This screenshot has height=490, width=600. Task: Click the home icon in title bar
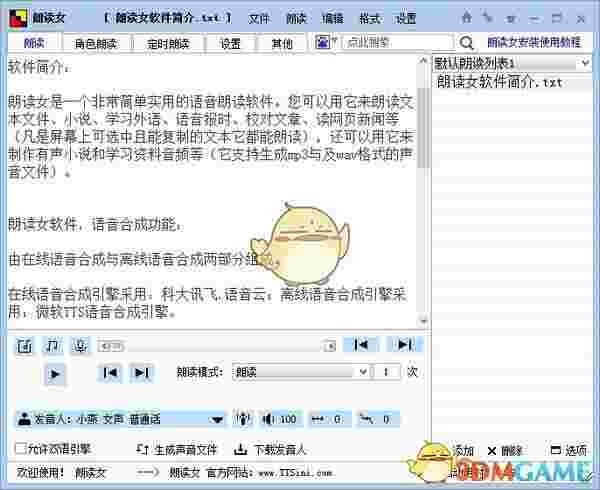[x=466, y=17]
